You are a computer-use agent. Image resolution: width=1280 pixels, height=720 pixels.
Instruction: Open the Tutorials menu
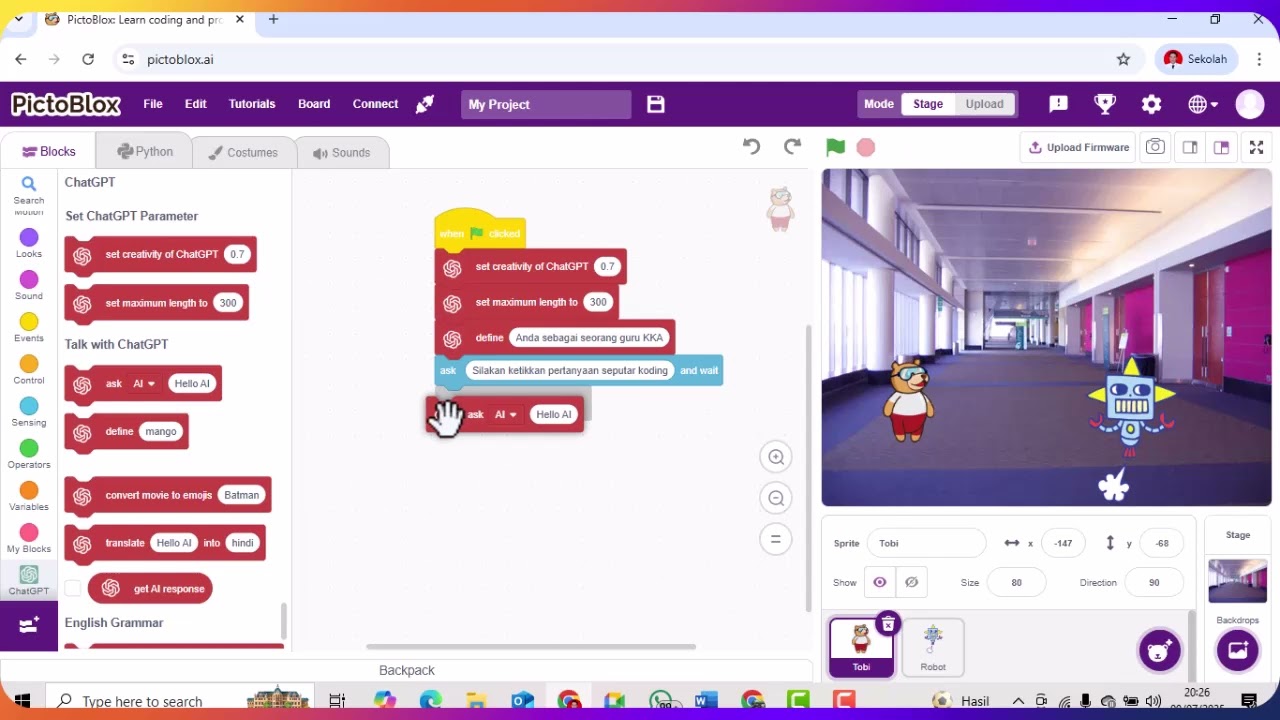tap(252, 104)
